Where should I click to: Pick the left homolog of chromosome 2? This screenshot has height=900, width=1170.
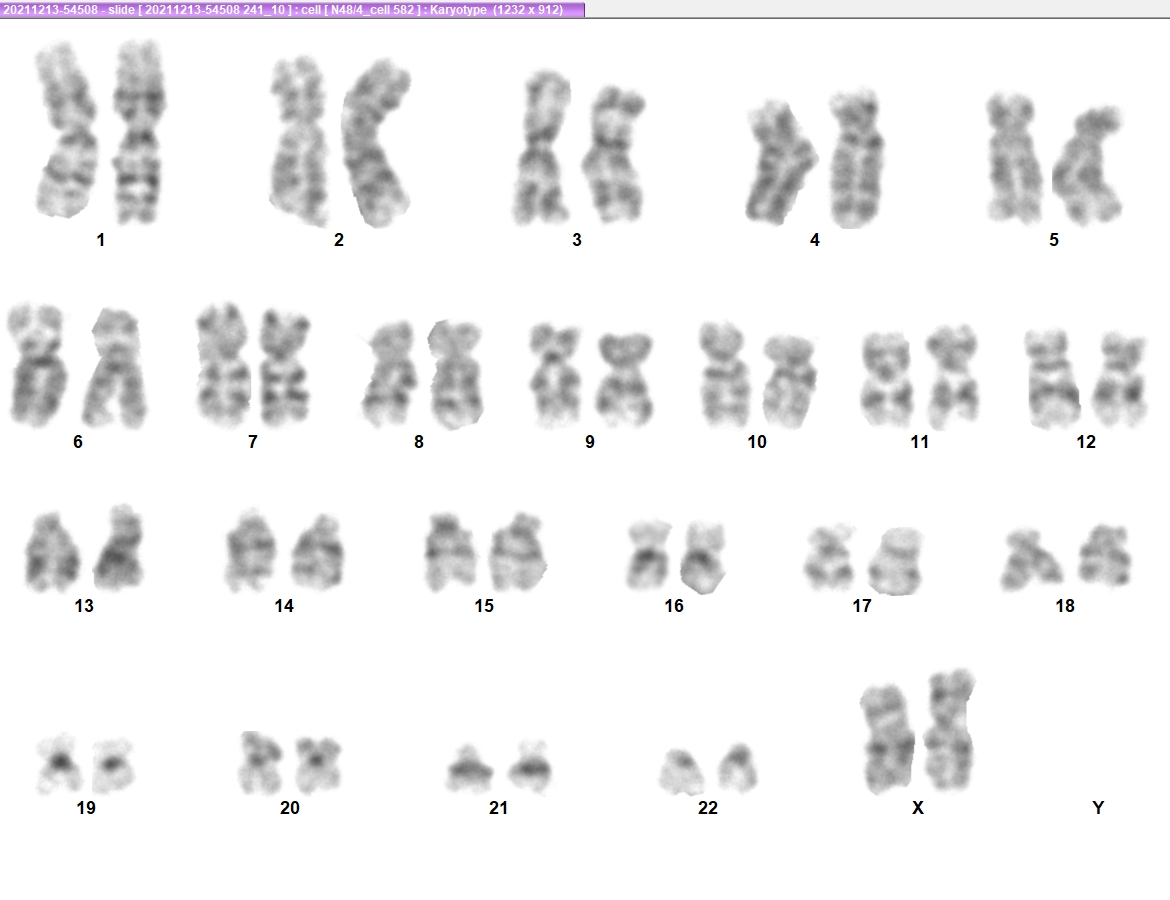coord(299,142)
